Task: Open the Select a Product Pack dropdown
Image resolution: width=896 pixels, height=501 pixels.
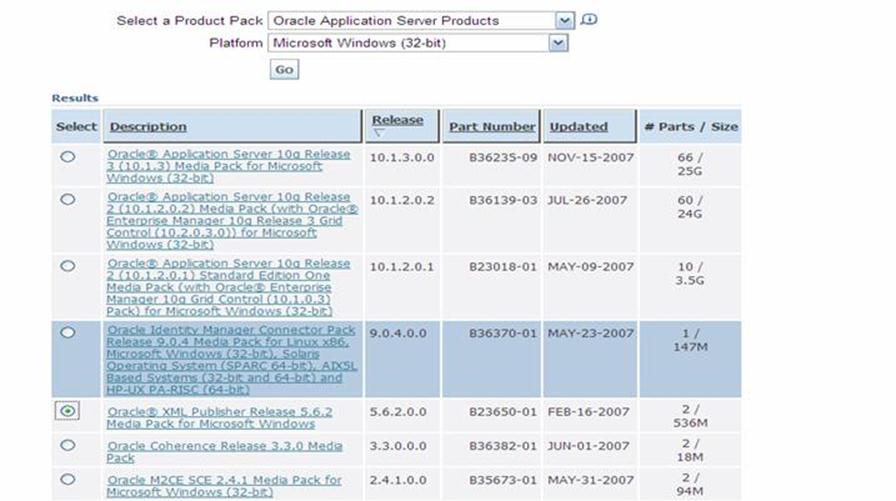Action: click(x=421, y=21)
